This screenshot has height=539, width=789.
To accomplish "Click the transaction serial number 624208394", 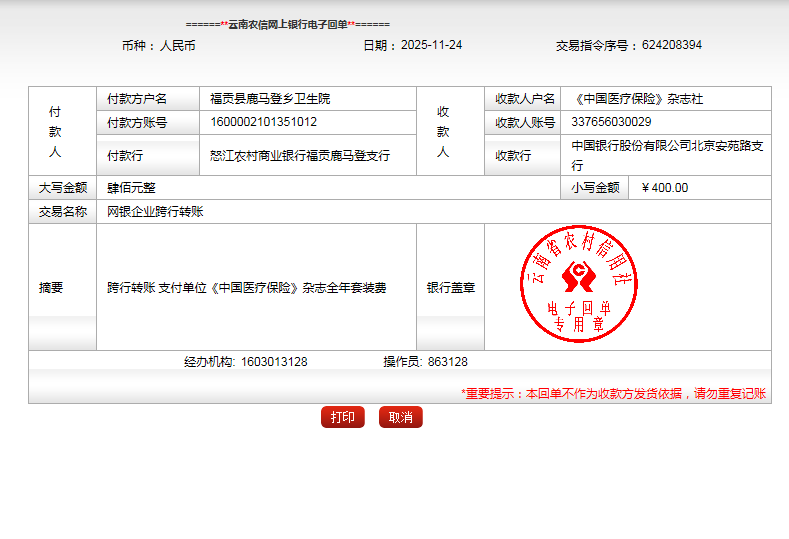I will coord(671,45).
